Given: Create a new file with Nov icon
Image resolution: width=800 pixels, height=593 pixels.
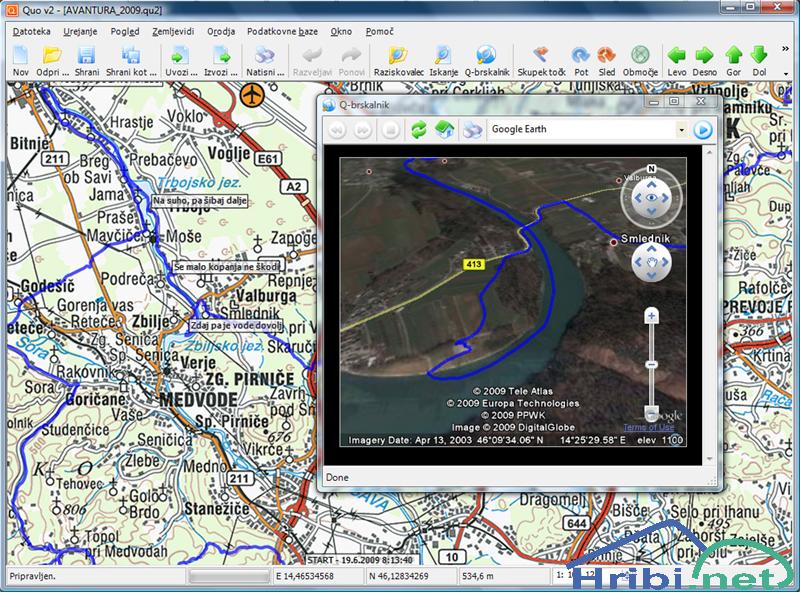Looking at the screenshot, I should [20, 60].
